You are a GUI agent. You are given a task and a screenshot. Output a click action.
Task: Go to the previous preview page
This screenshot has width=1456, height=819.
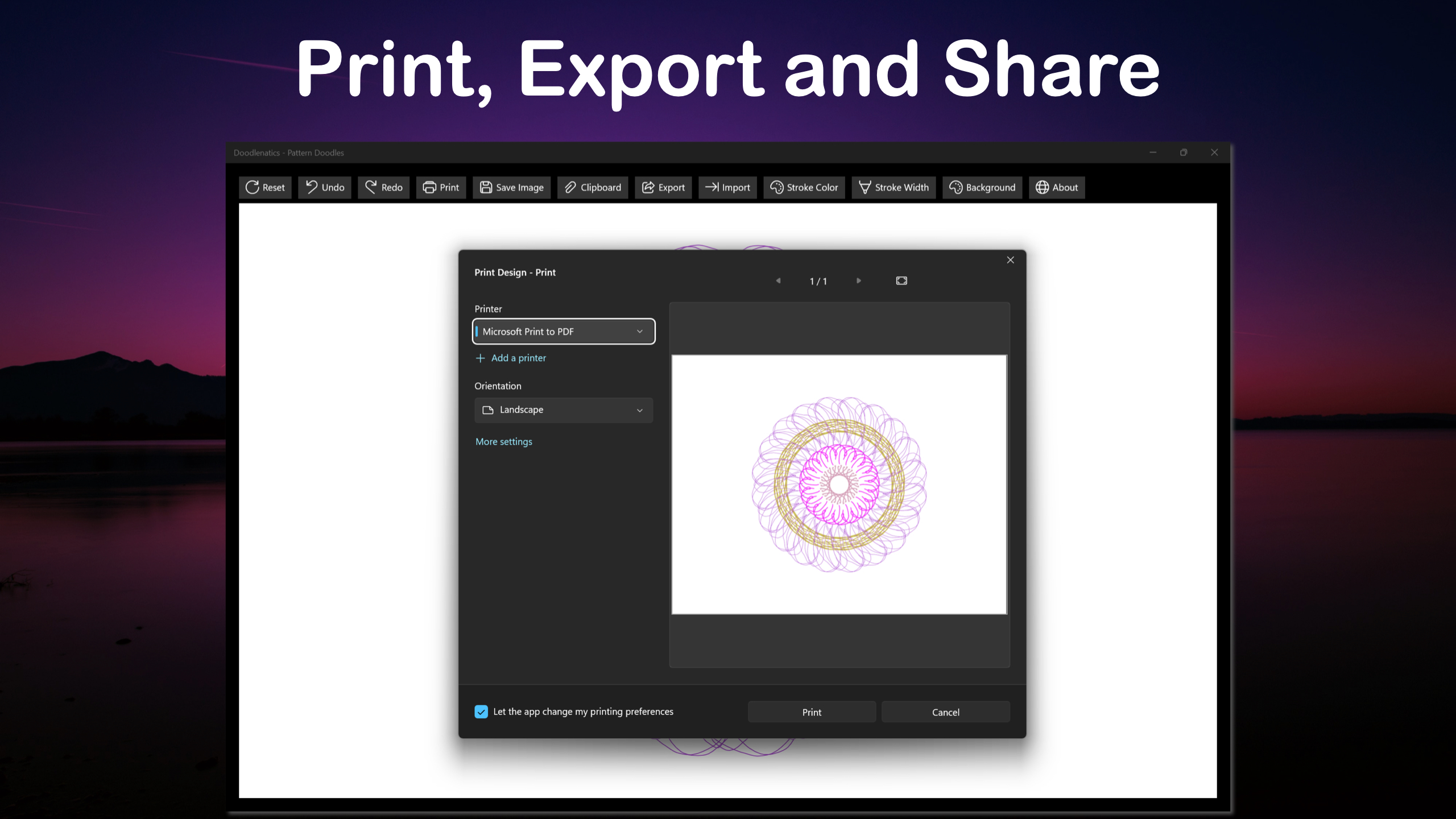[778, 281]
